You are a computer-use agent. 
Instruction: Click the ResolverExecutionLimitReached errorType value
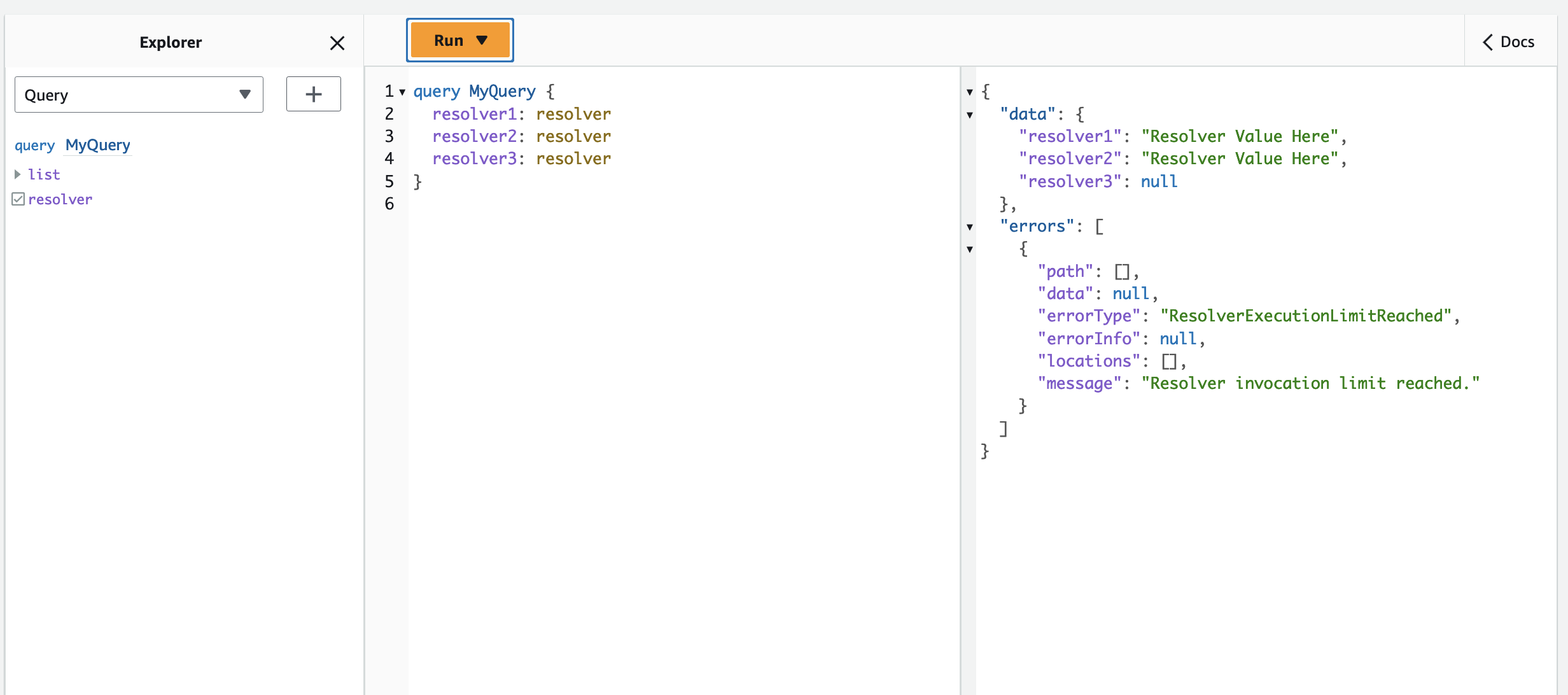tap(1309, 315)
